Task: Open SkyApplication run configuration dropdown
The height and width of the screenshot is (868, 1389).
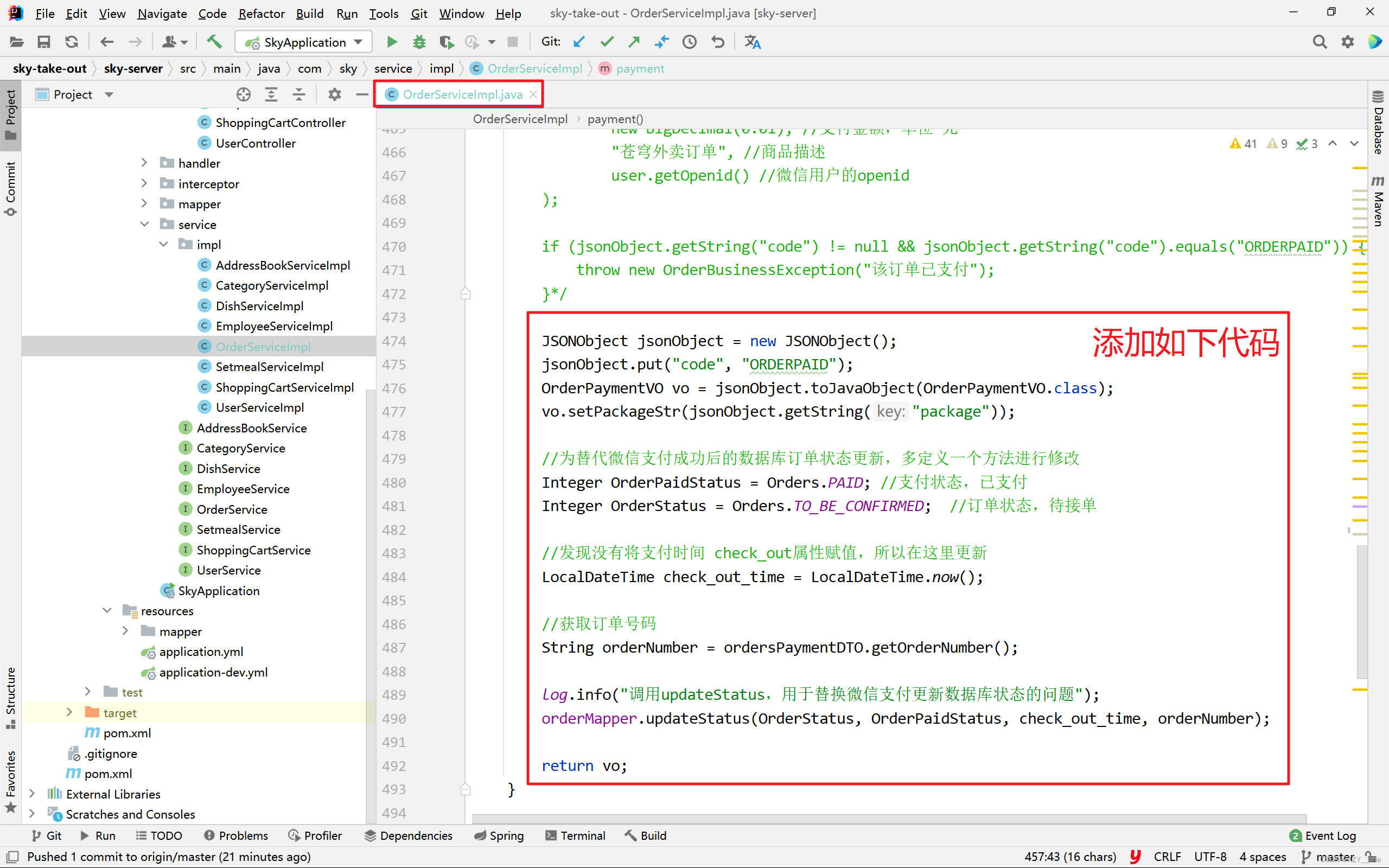Action: (304, 42)
